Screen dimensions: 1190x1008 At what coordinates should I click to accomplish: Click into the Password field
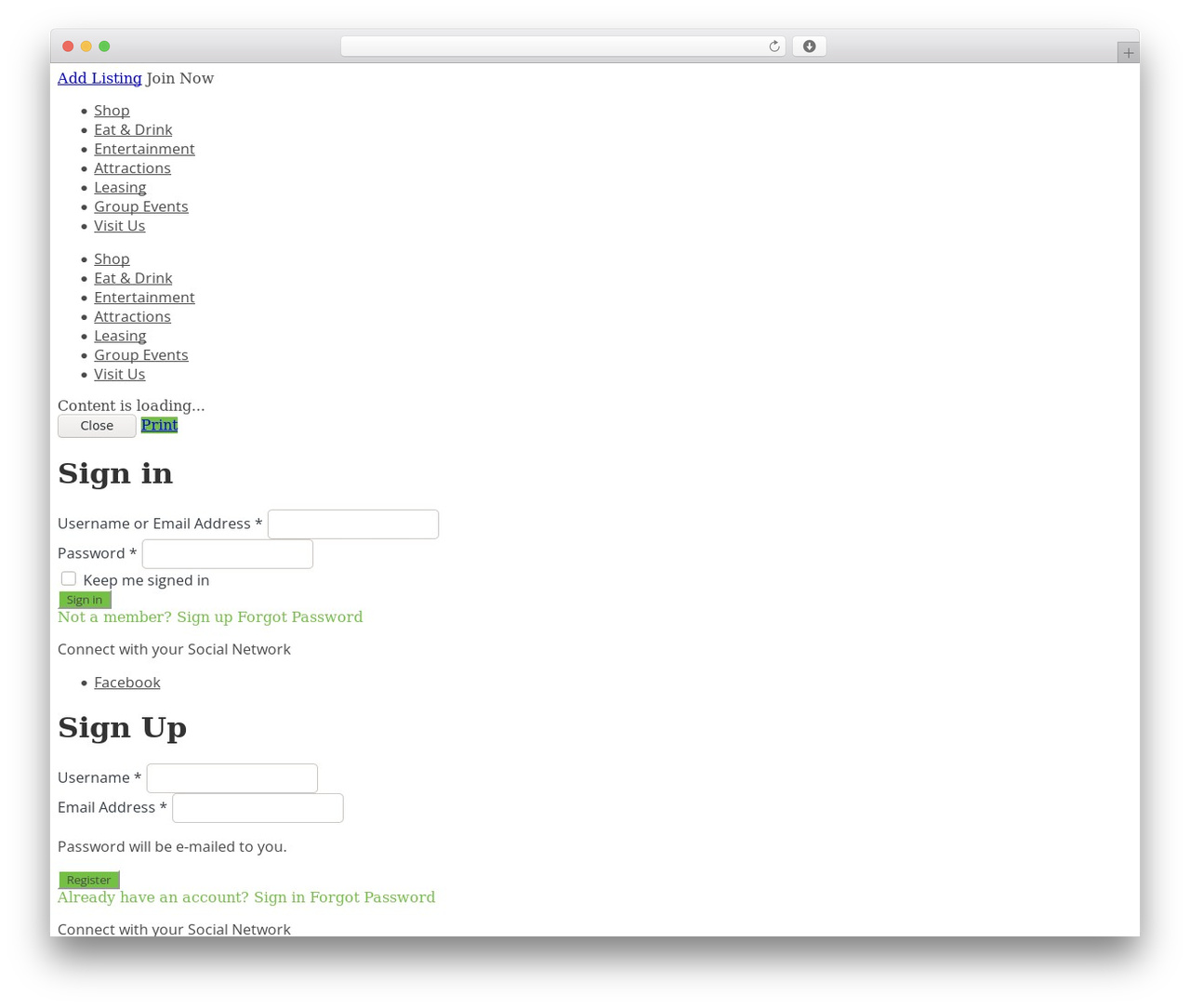pos(228,554)
